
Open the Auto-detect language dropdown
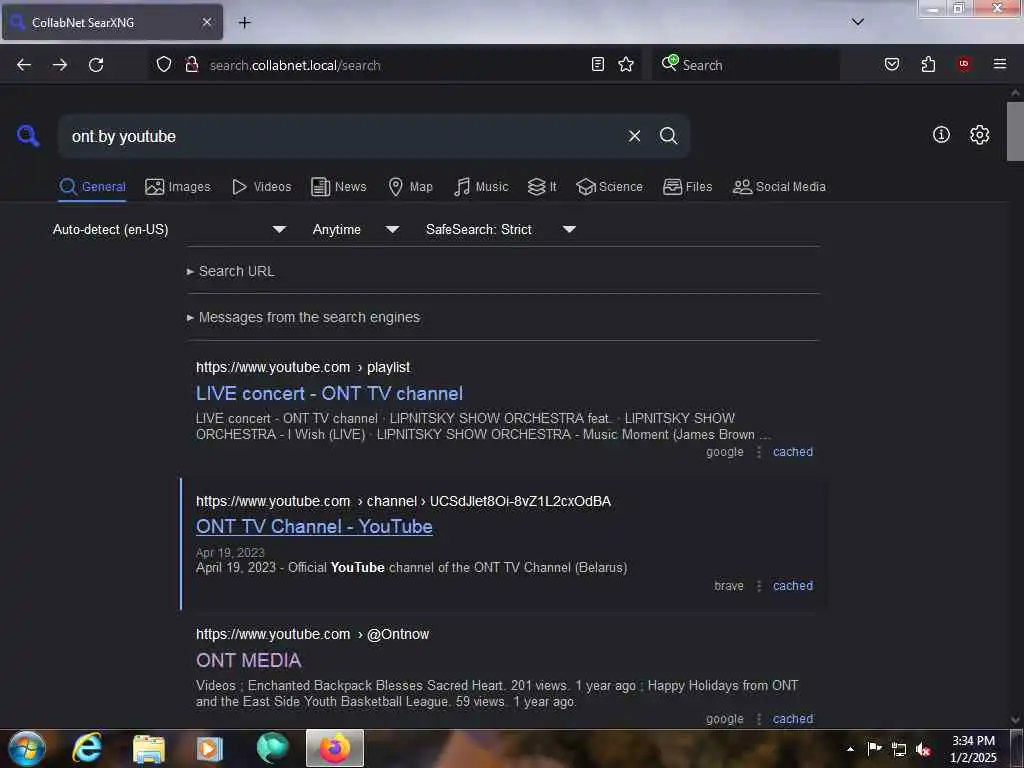[x=169, y=229]
